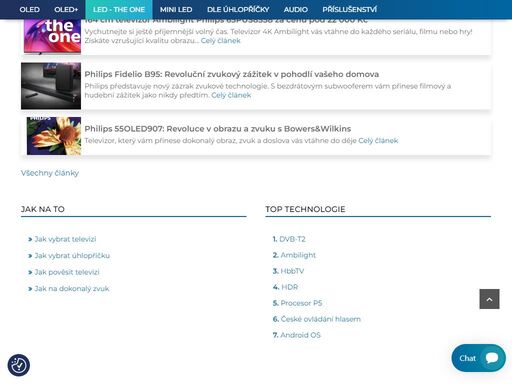Open Philips 55OLED907 article title

[x=218, y=129]
